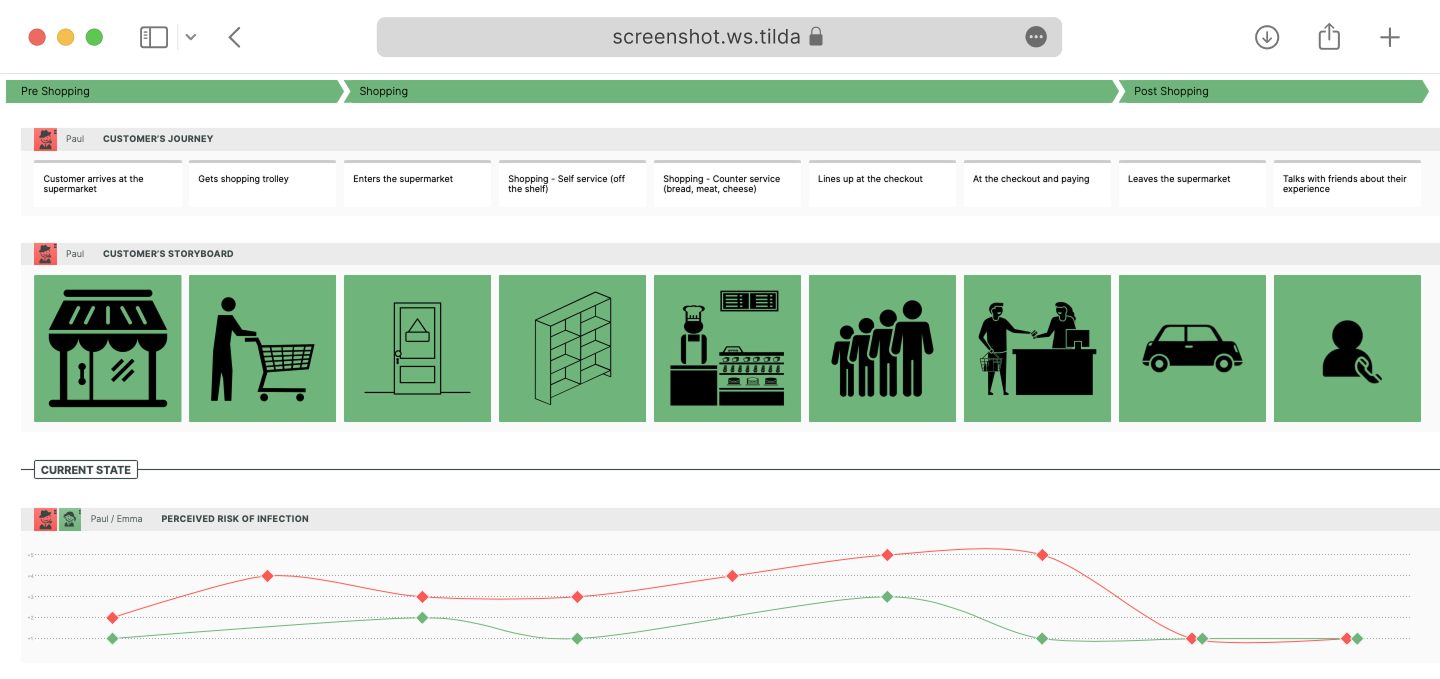Click Paul's red point at arrival stage
This screenshot has width=1440, height=679.
(112, 618)
